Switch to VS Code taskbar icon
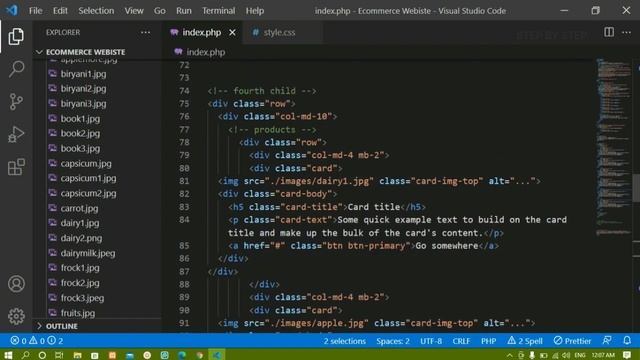This screenshot has width=640, height=360. pyautogui.click(x=217, y=355)
